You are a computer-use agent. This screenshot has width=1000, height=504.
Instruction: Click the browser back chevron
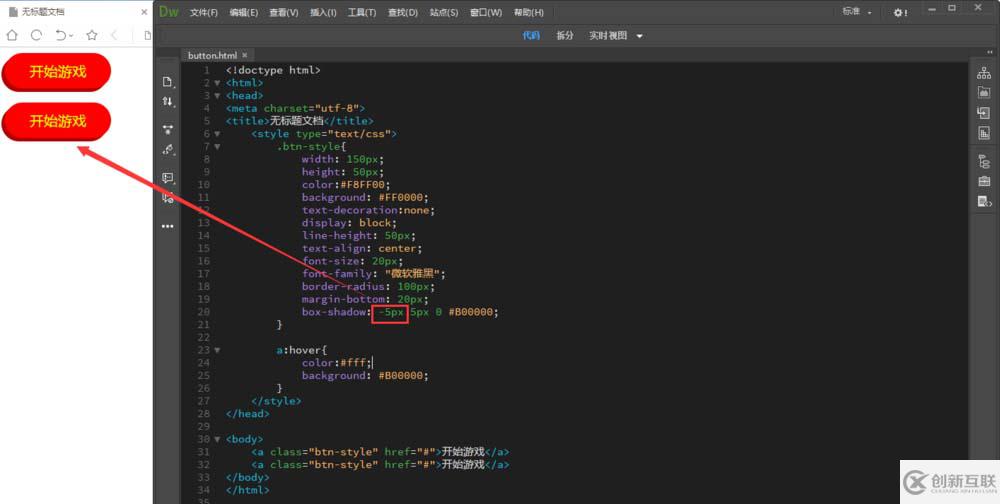(114, 35)
